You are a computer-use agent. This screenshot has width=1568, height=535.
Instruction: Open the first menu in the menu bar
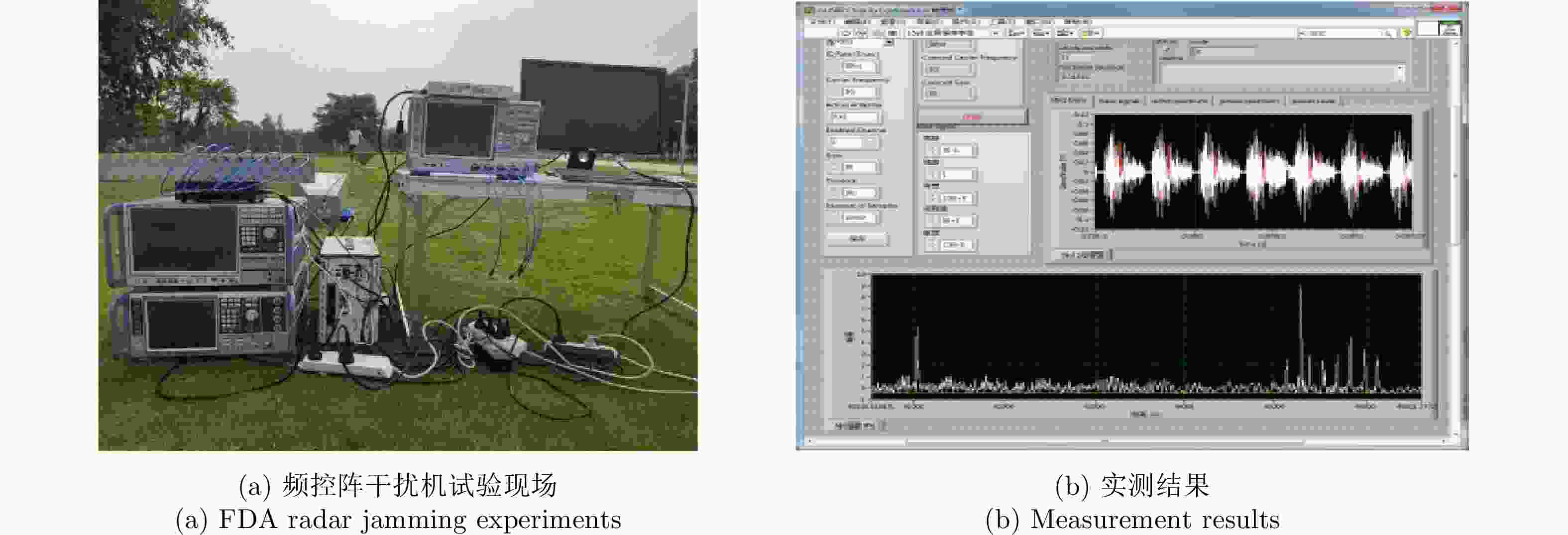coord(822,21)
